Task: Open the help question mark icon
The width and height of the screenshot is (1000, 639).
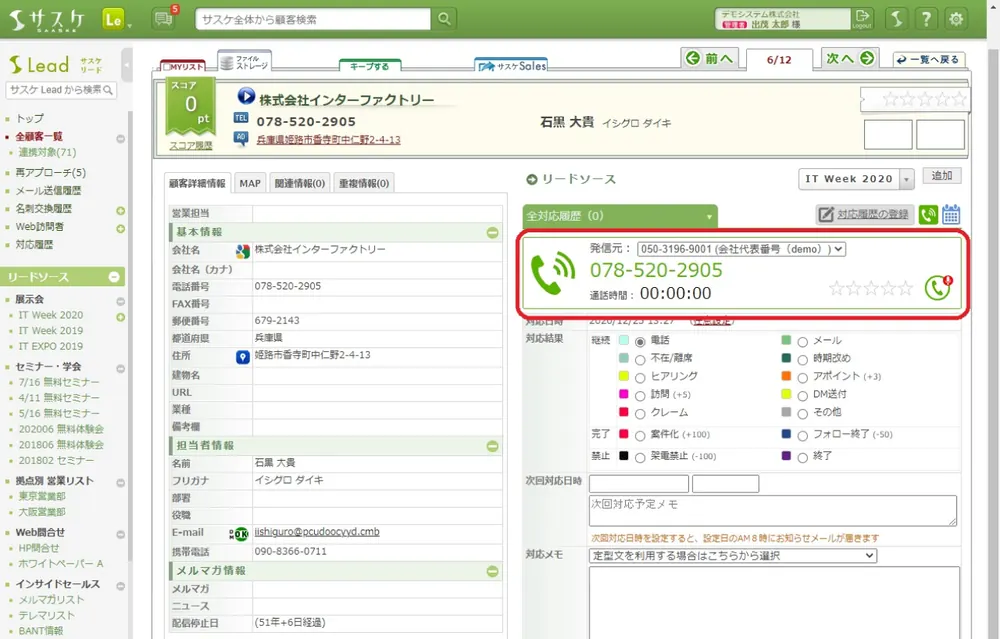Action: click(x=927, y=19)
